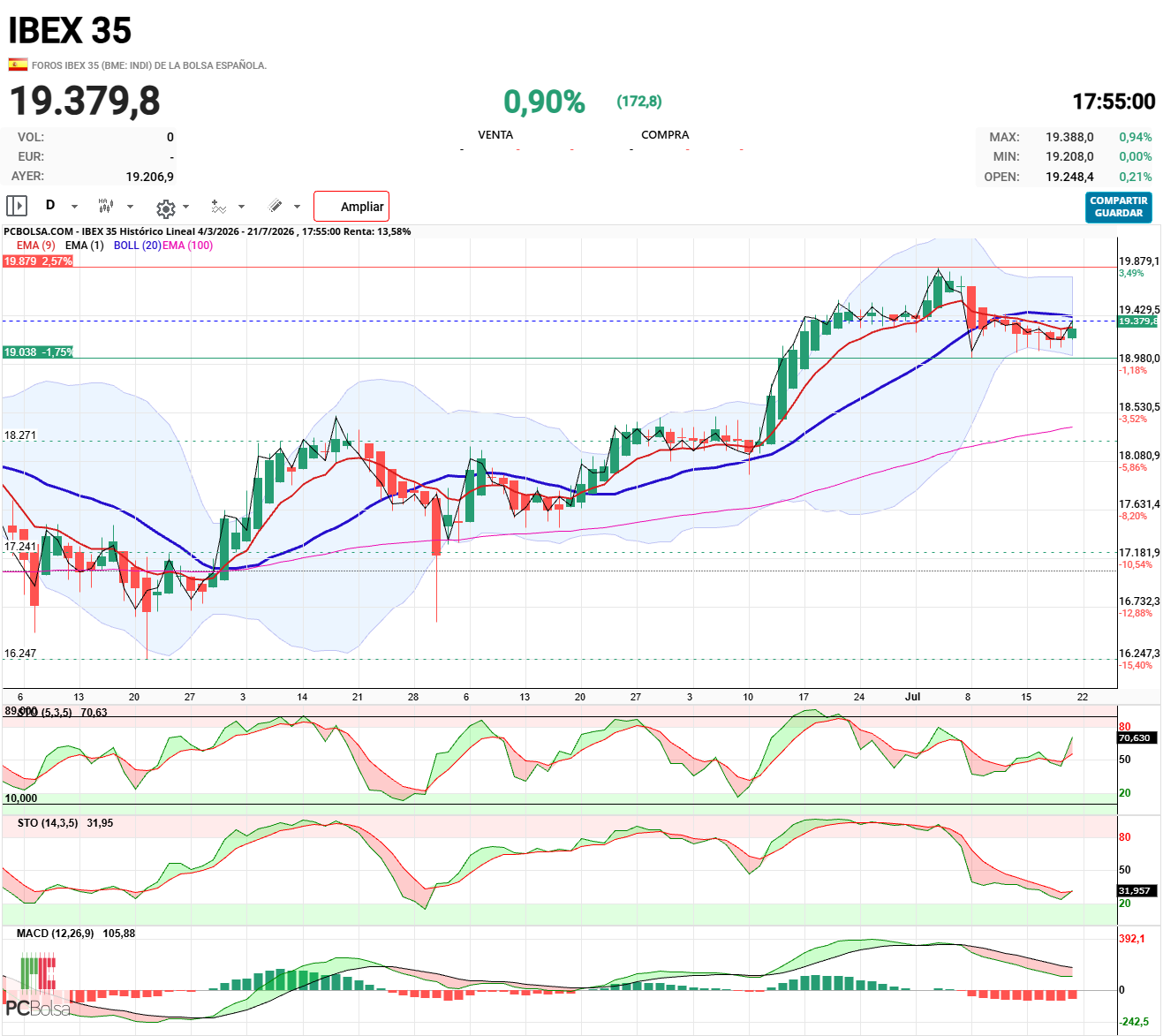Select the BOLL (20) indicator label

(138, 246)
